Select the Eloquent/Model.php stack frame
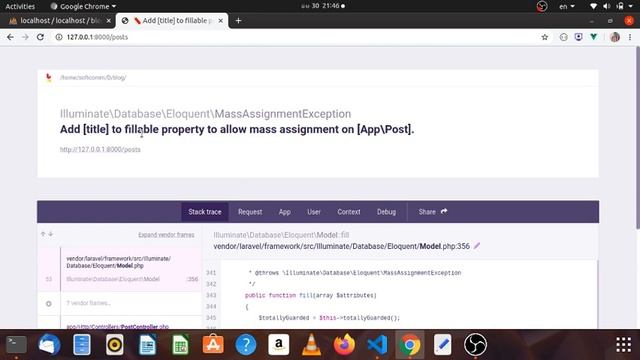 coord(120,269)
